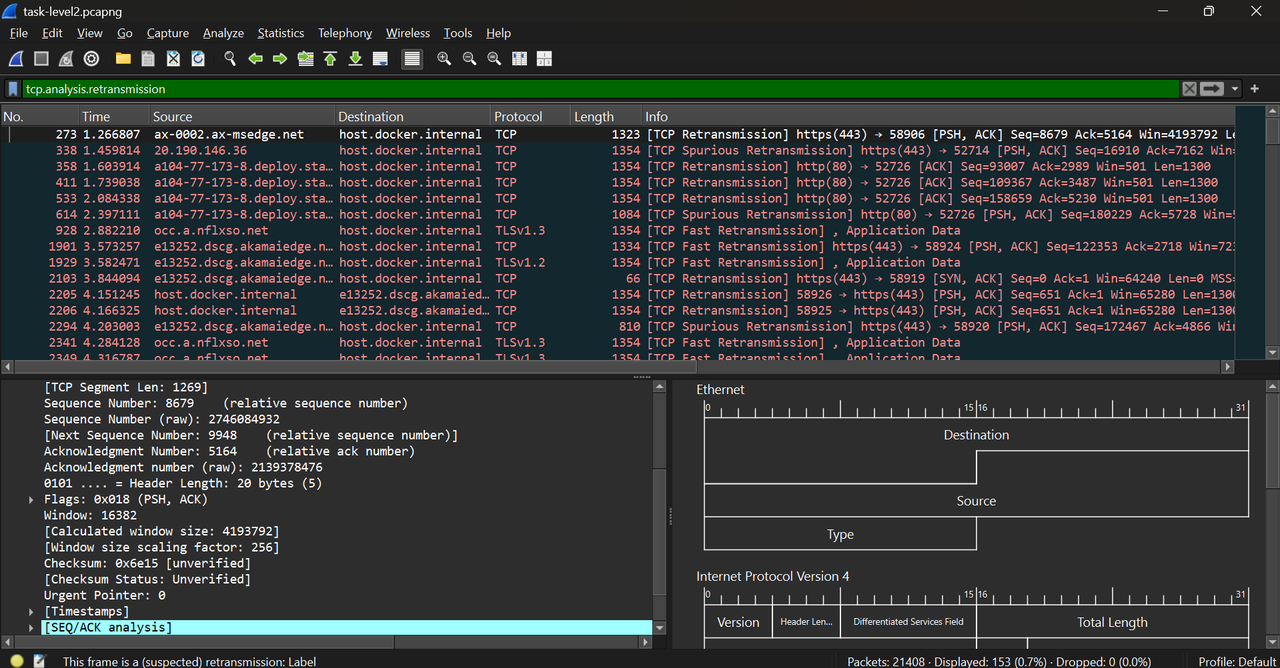Open a capture file via folder icon
This screenshot has height=668, width=1280.
point(123,59)
